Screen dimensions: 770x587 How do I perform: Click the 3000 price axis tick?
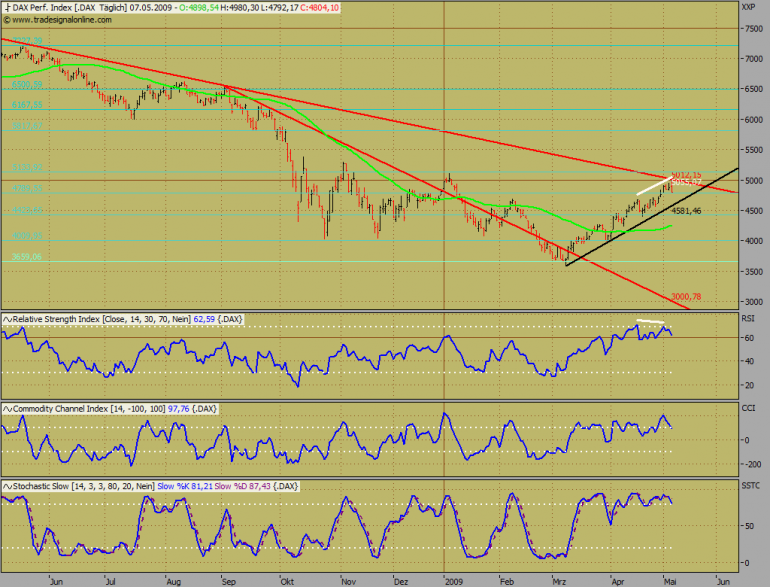tap(754, 302)
